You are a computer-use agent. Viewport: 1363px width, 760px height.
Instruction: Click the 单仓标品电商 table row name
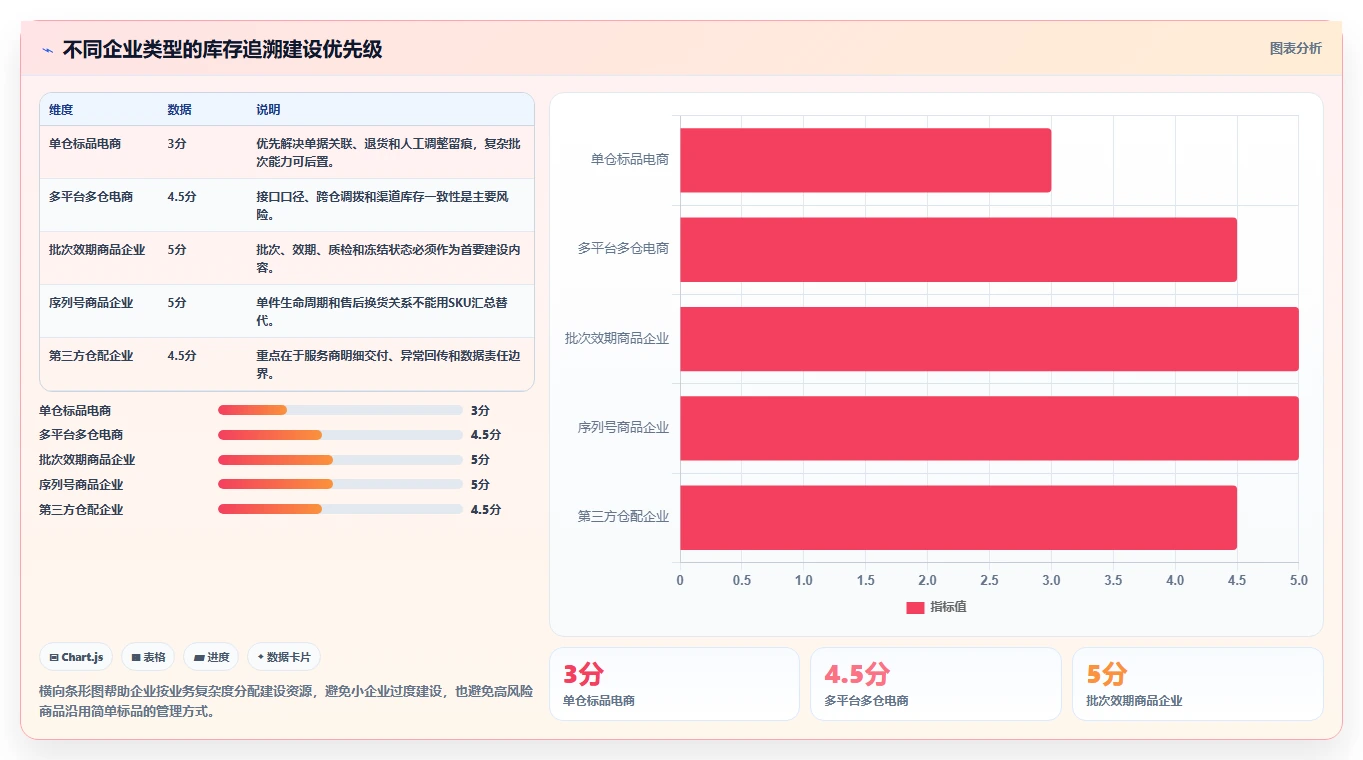pyautogui.click(x=85, y=144)
